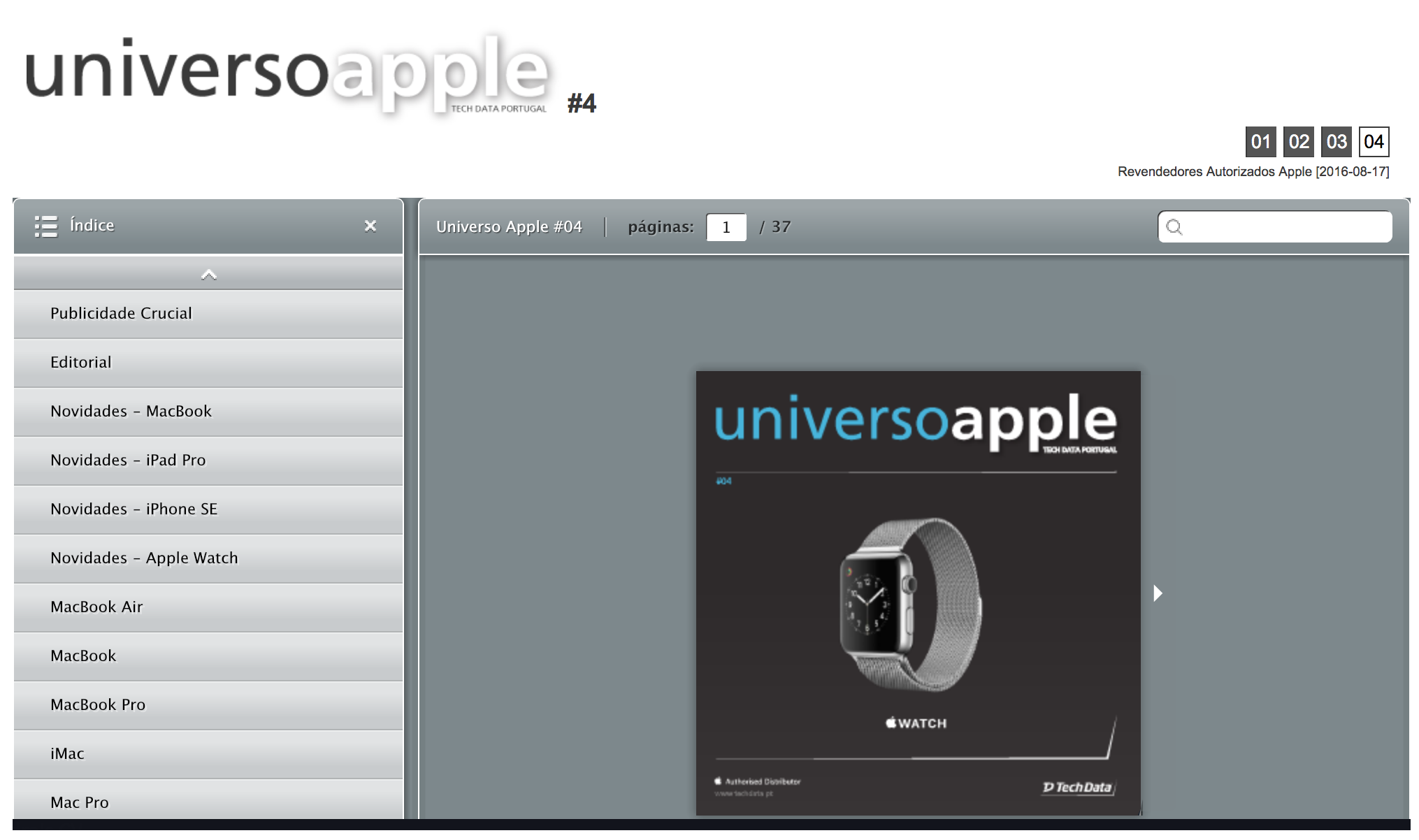Select Novidades – iPhone SE entry

[x=133, y=509]
